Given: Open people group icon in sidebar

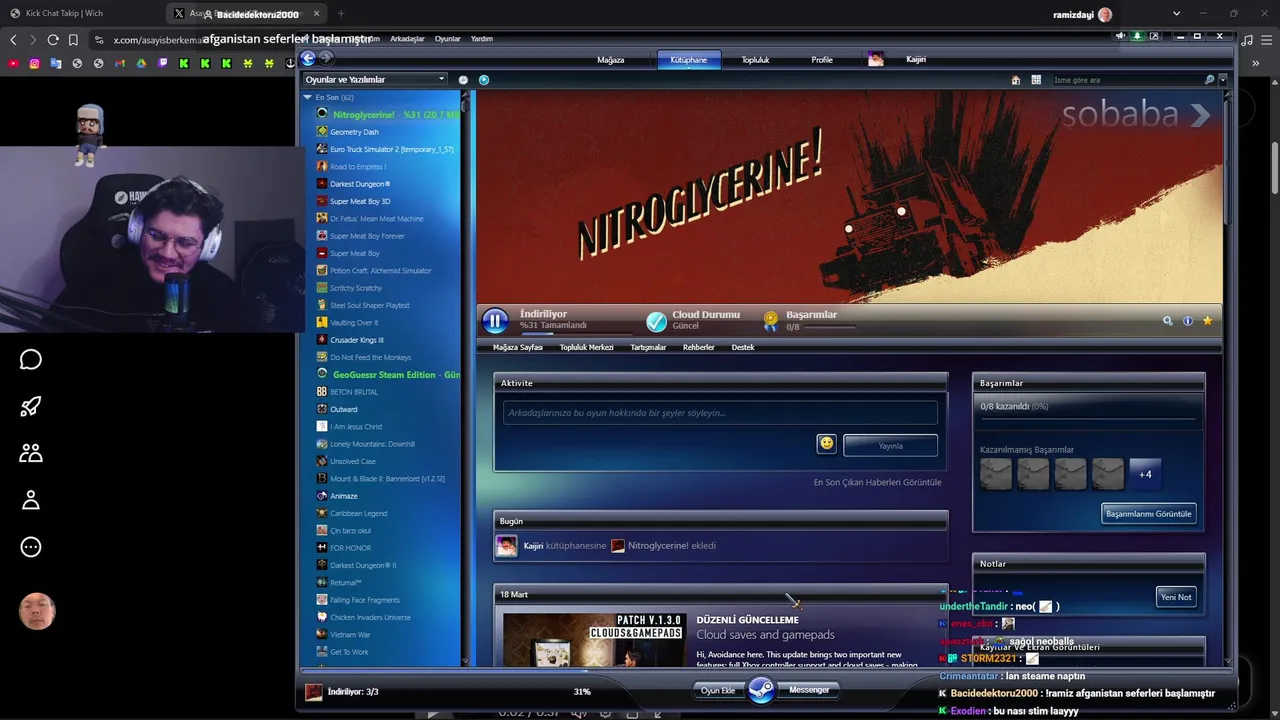Looking at the screenshot, I should tap(31, 453).
